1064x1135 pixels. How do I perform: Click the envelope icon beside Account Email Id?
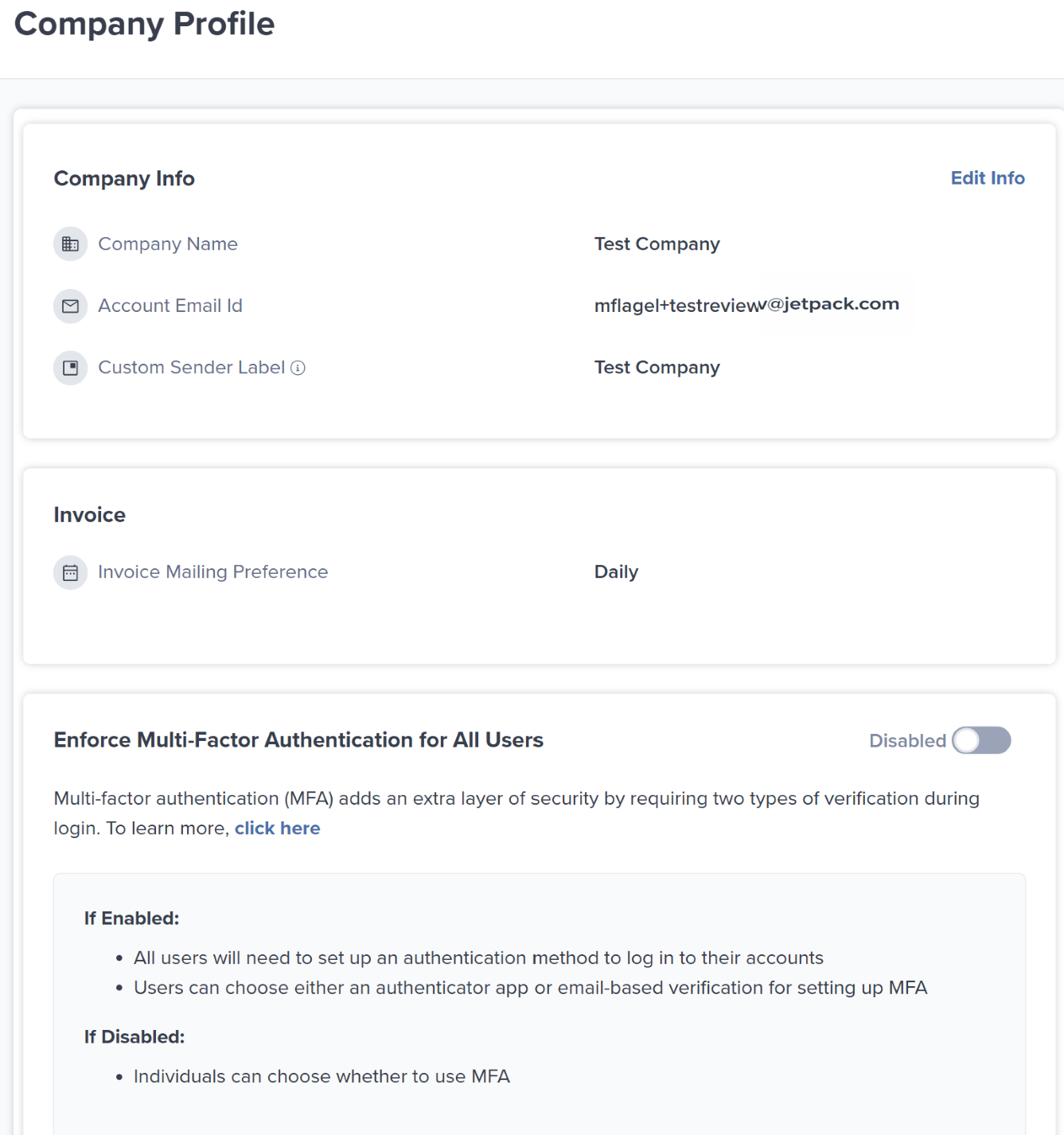click(x=70, y=306)
